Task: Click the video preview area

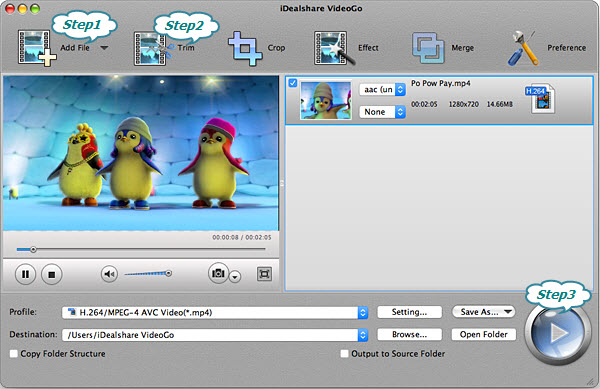Action: point(141,153)
